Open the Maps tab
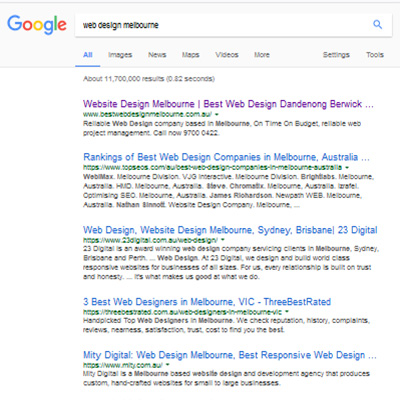Screen dimensions: 400x400 (190, 55)
